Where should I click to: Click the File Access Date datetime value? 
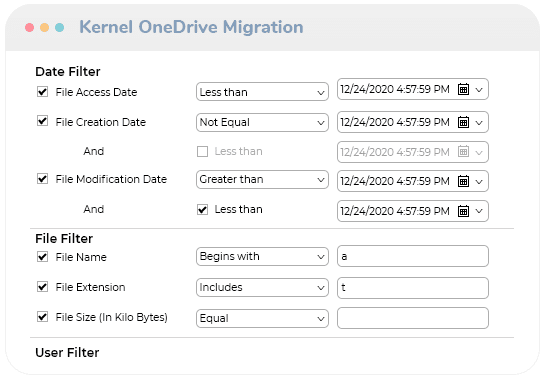click(x=395, y=89)
